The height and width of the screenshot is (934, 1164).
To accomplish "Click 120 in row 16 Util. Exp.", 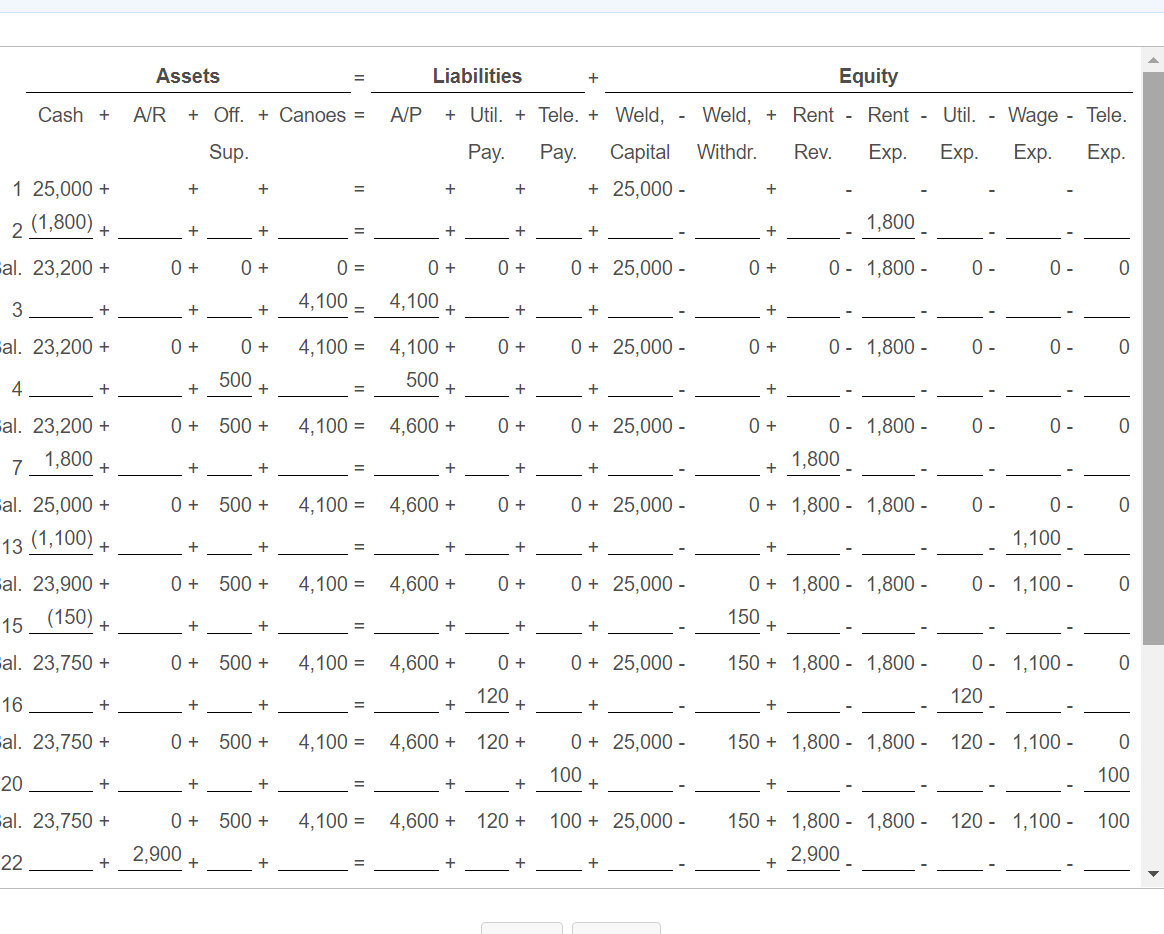I will 967,696.
